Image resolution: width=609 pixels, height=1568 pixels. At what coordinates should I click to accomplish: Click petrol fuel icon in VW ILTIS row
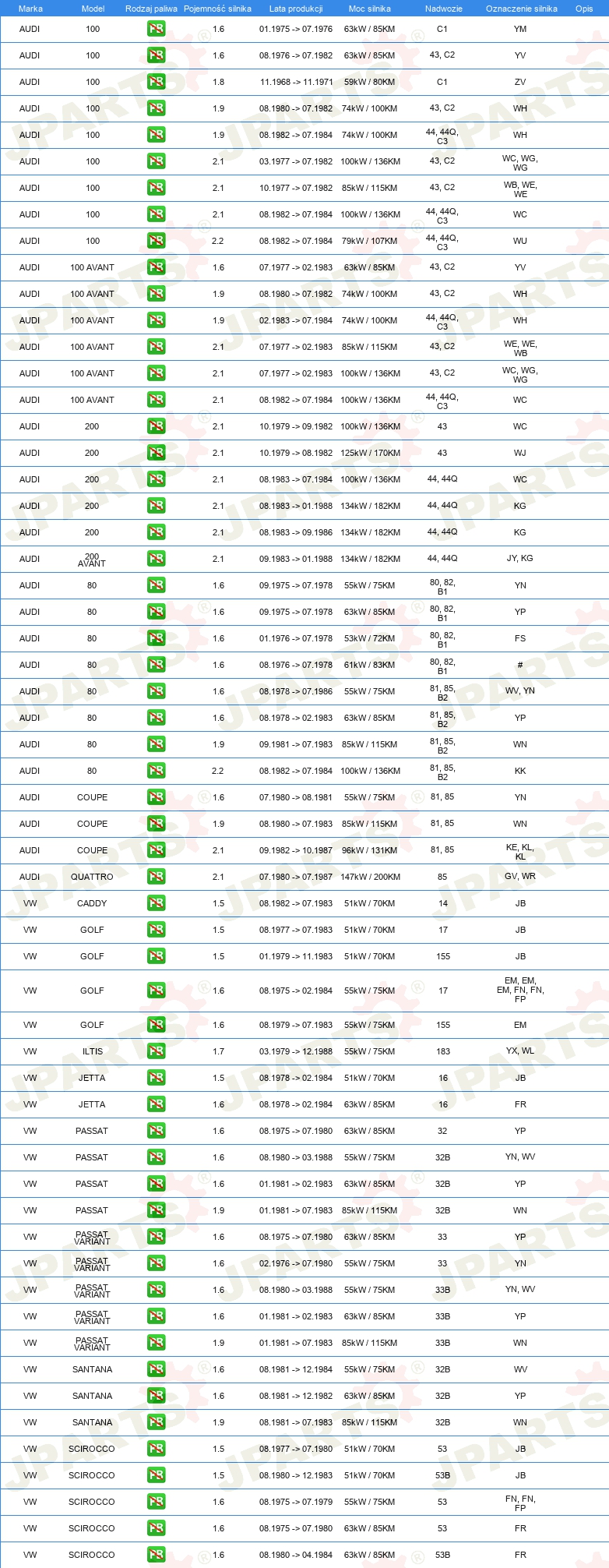click(156, 1051)
